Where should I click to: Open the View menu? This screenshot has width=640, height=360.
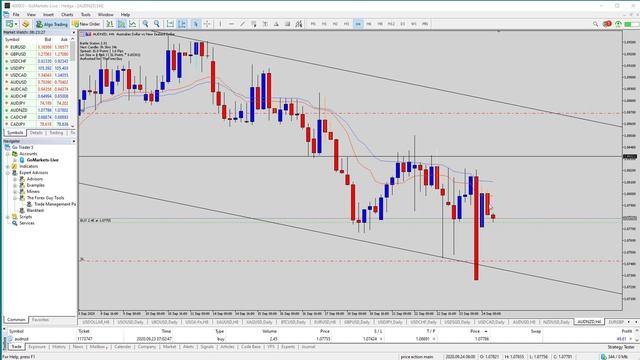[31, 15]
